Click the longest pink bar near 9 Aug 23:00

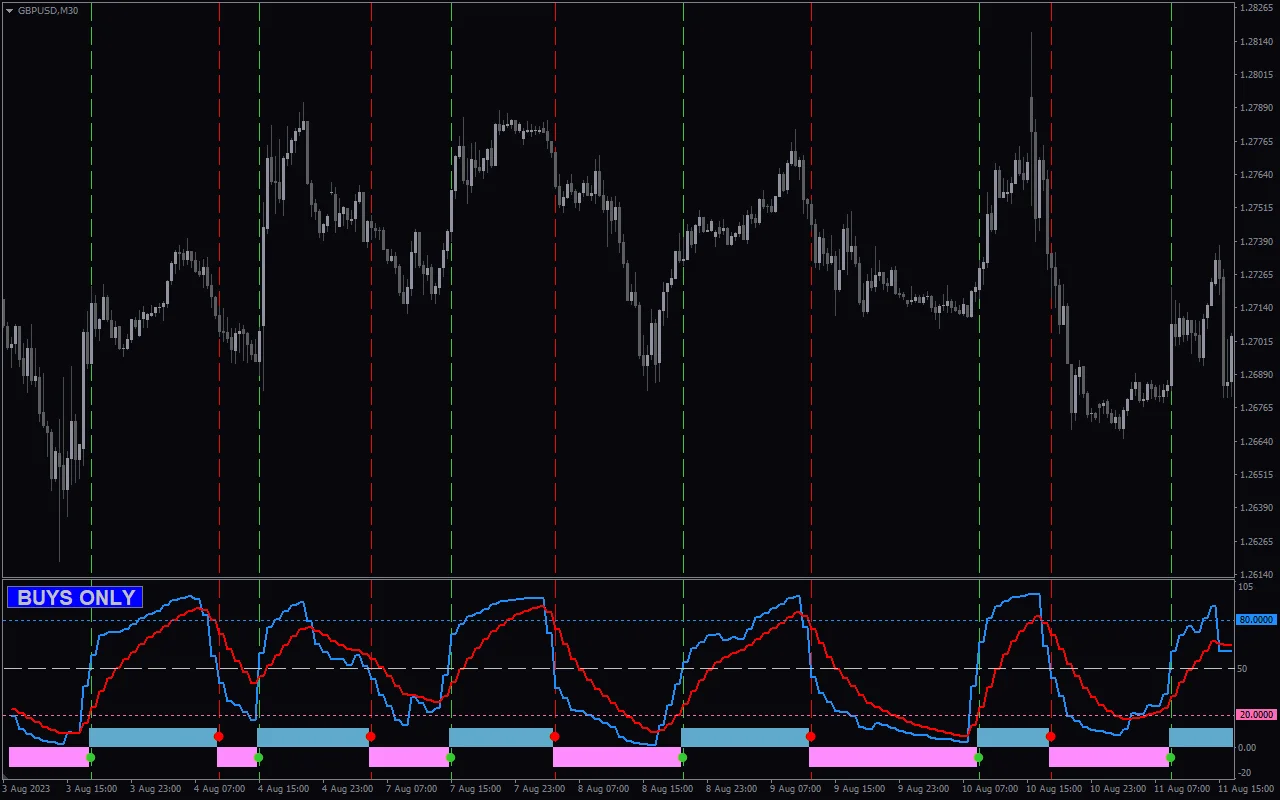click(893, 757)
